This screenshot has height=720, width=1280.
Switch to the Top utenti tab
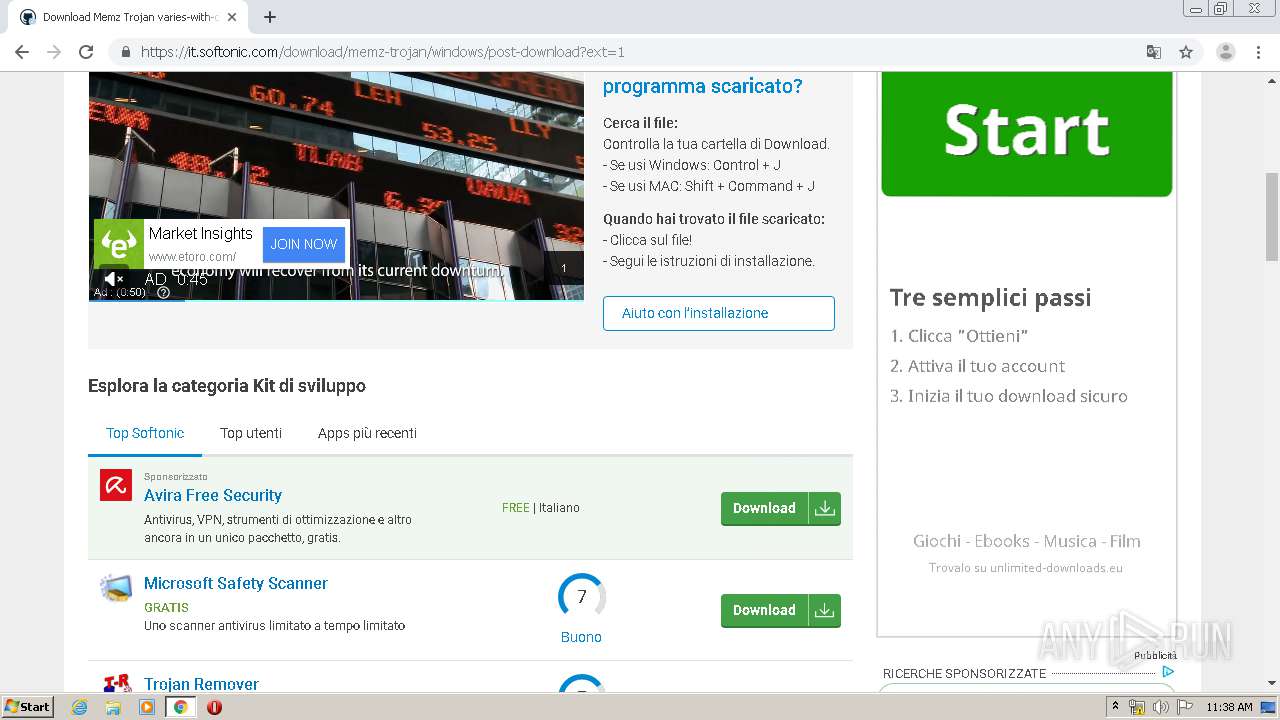tap(251, 433)
